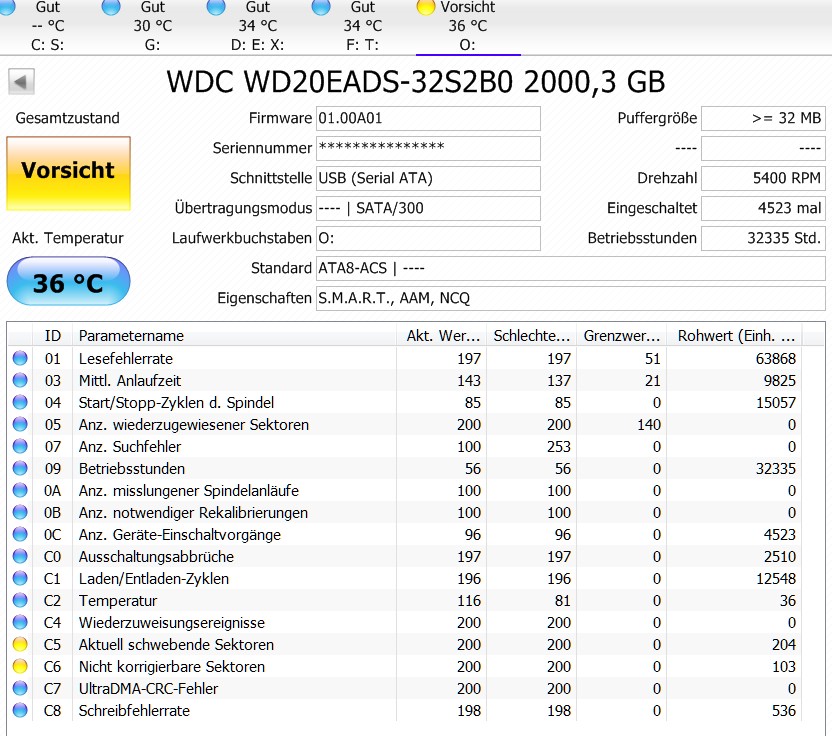Click the Übertragungsmodus field SATA/300
Screen dimensions: 832x736
point(428,208)
